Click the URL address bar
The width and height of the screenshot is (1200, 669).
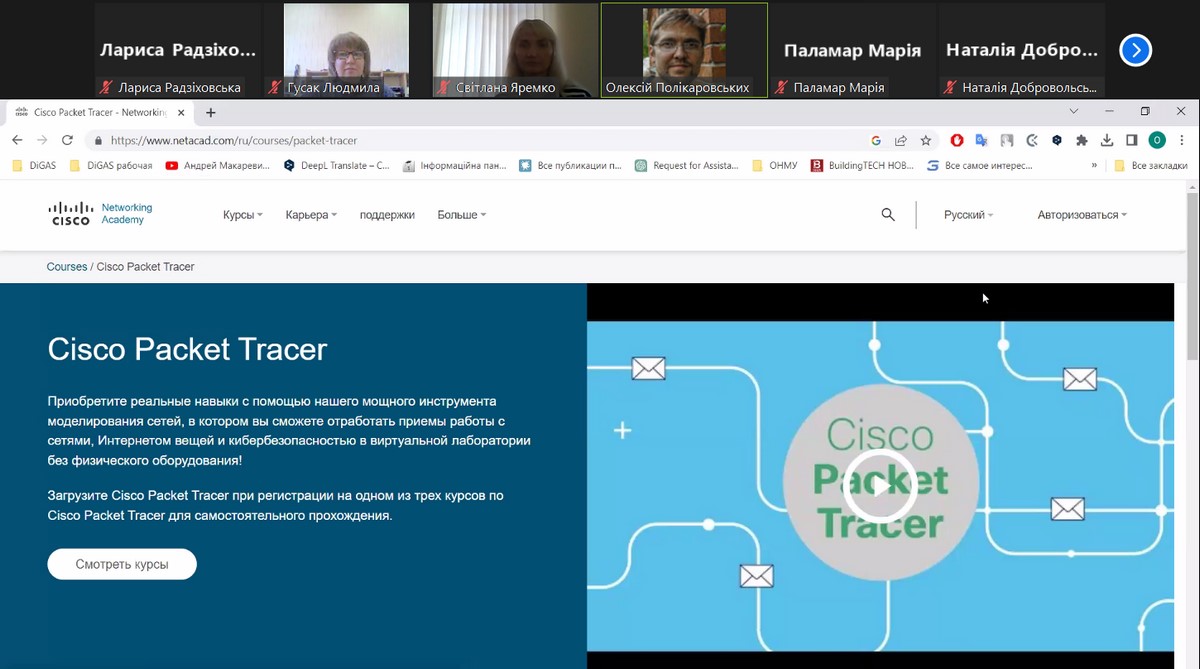click(480, 141)
